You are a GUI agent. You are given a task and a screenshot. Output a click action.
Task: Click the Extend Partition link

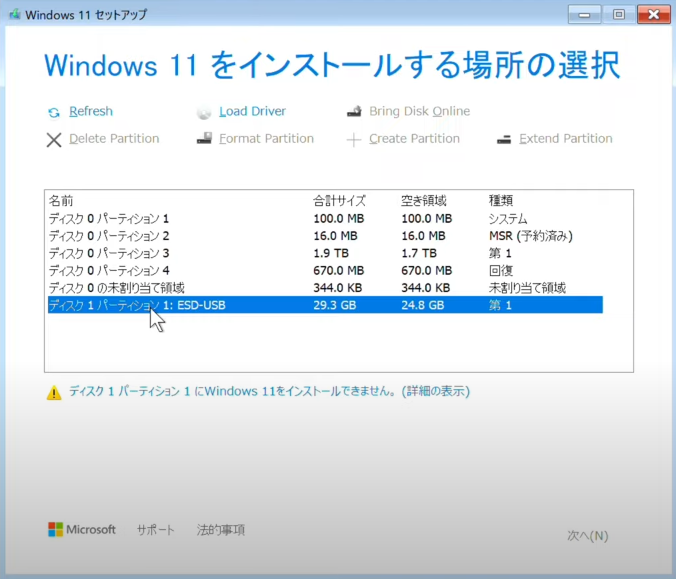[x=566, y=138]
